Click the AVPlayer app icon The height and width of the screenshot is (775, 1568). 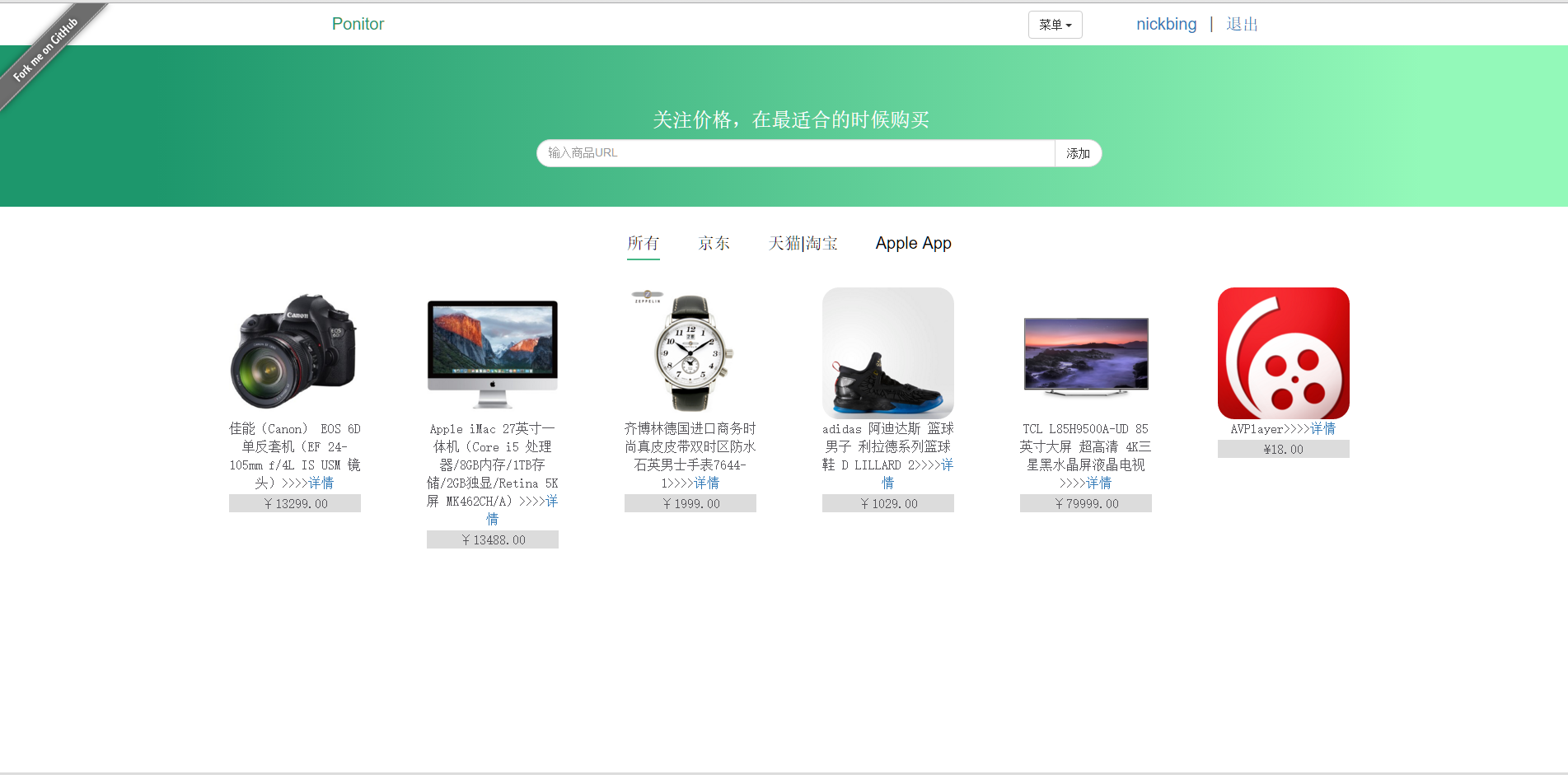(x=1284, y=352)
